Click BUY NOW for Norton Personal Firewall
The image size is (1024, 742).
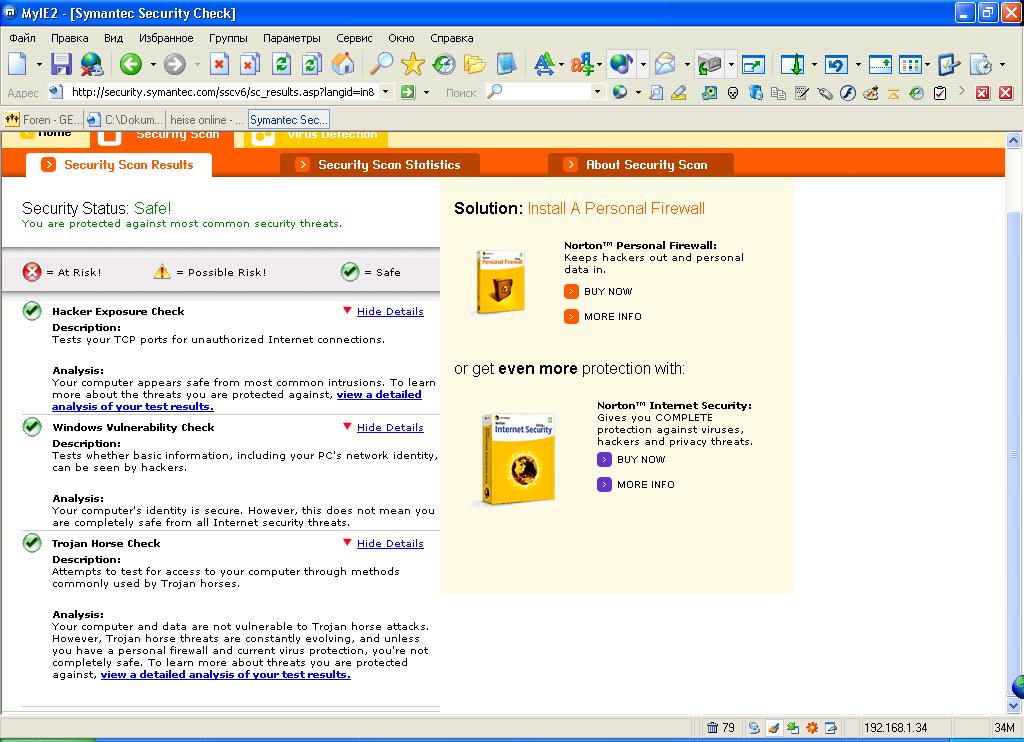click(598, 291)
